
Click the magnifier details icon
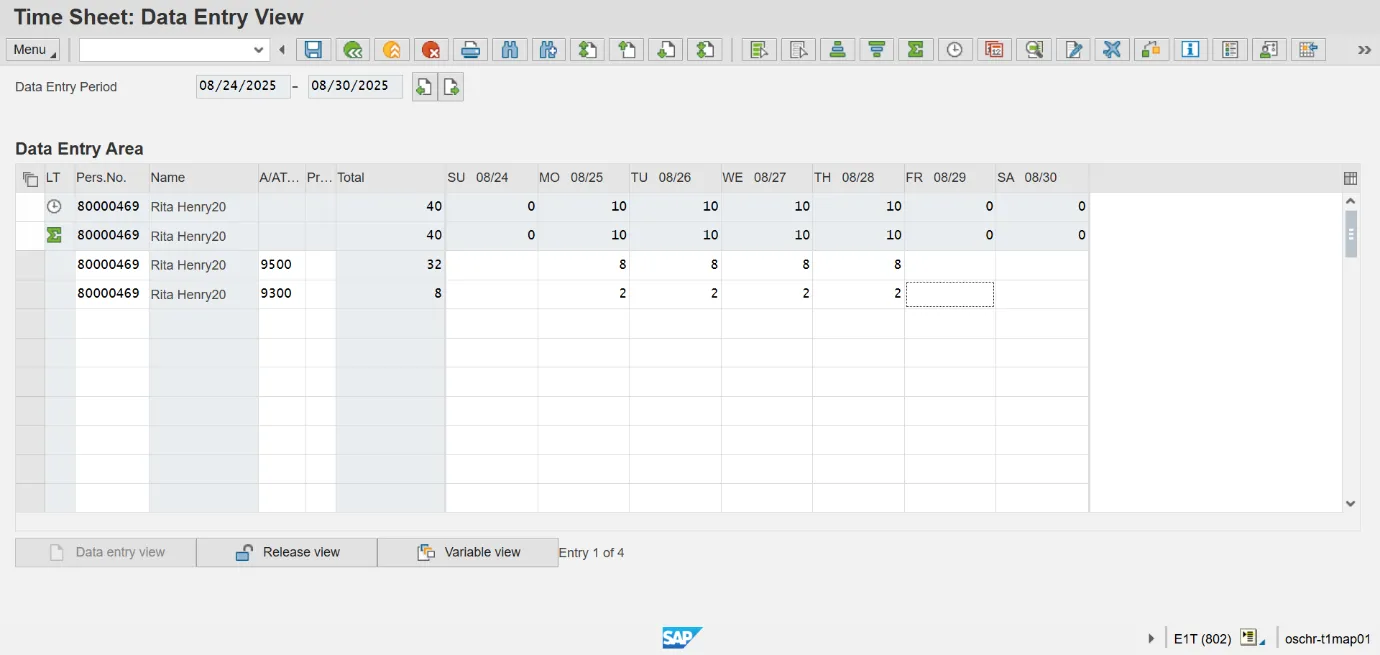point(1034,49)
